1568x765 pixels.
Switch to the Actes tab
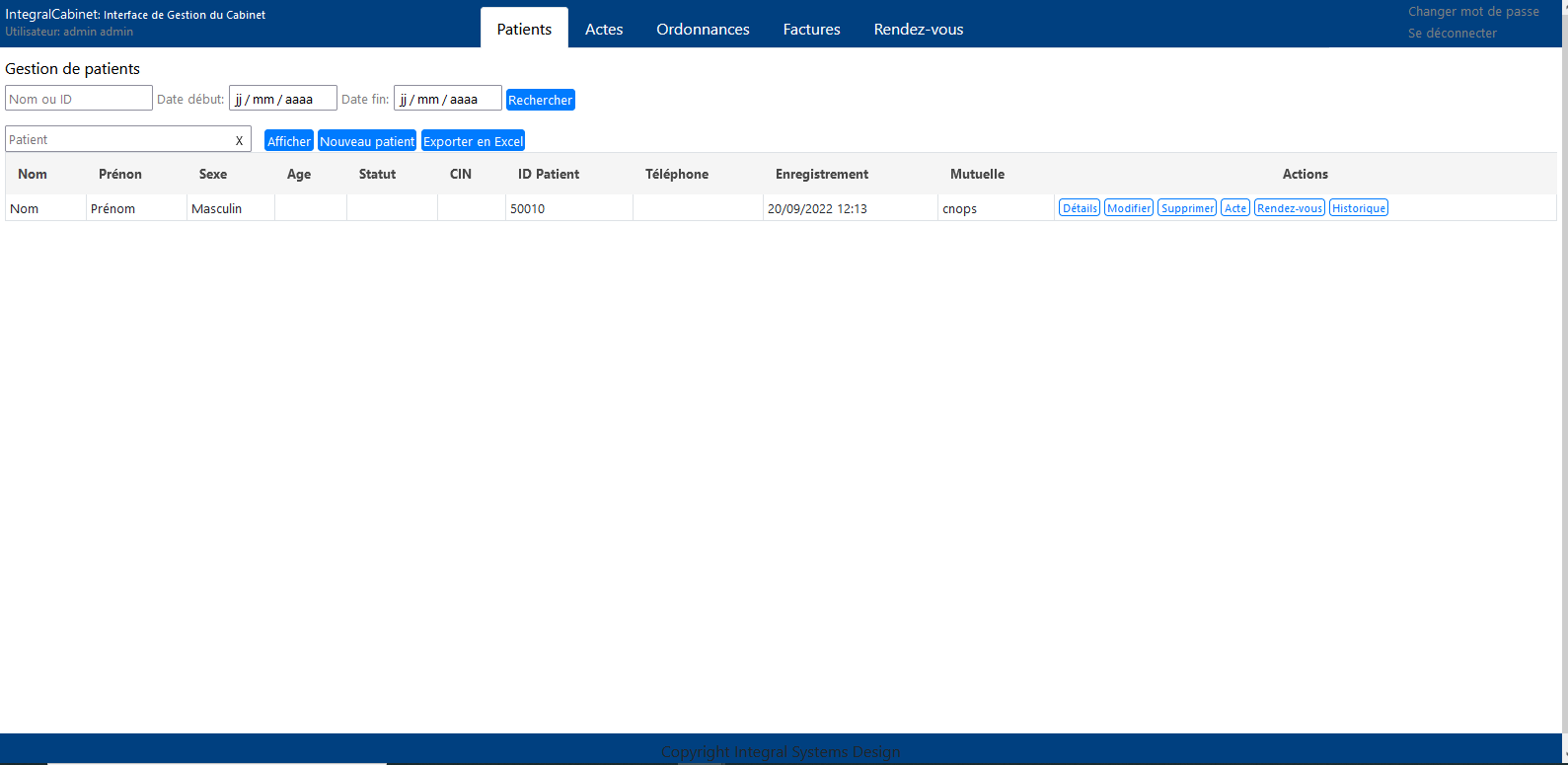[604, 29]
